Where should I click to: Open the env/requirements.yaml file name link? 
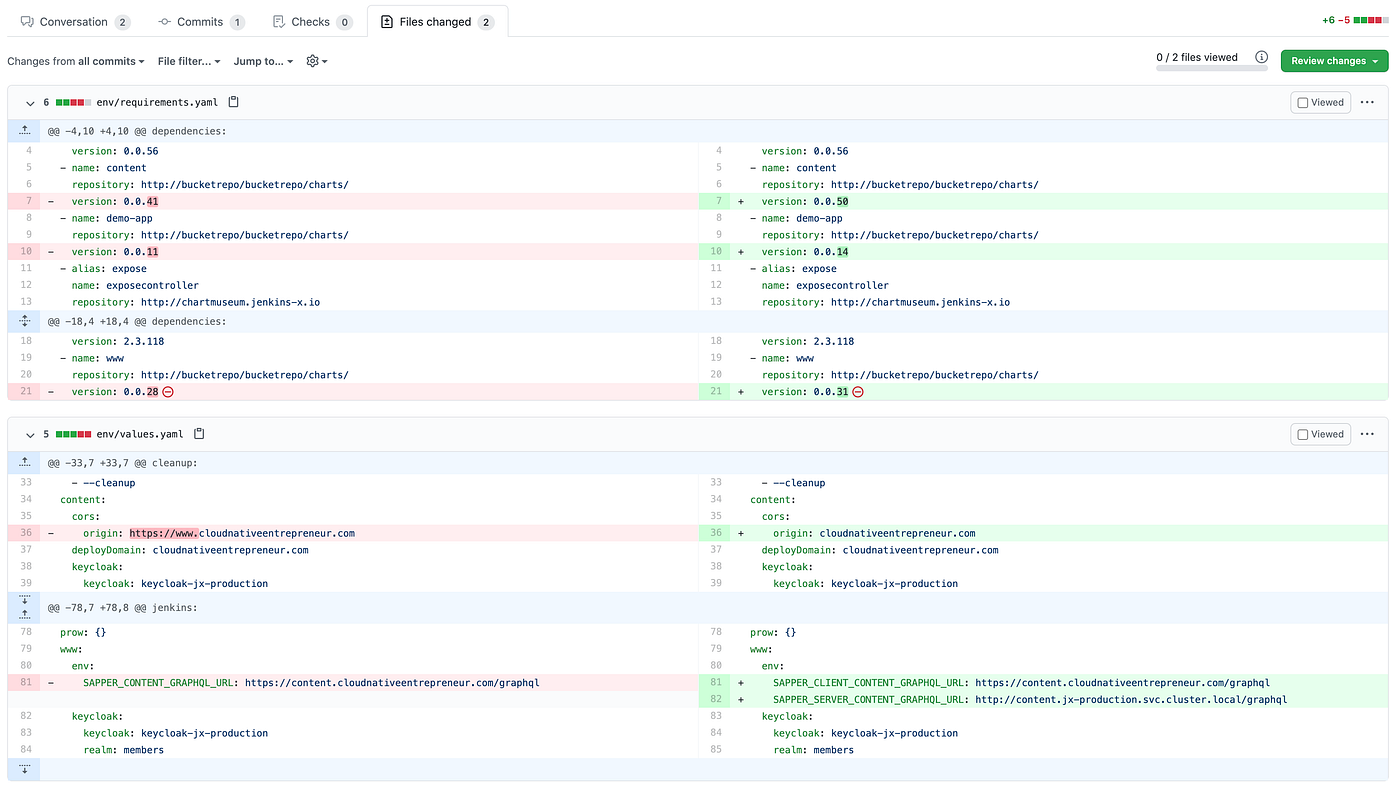click(x=158, y=102)
